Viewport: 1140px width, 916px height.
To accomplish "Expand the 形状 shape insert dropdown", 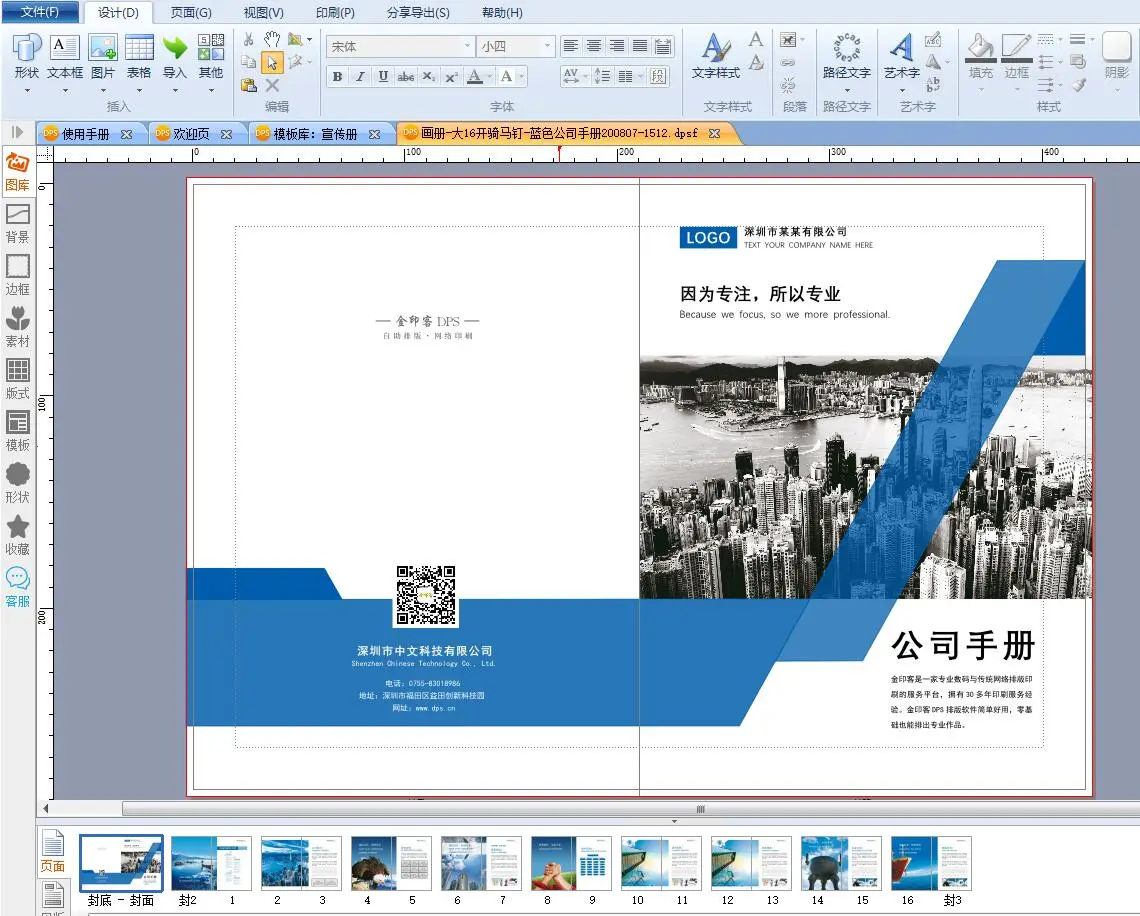I will [27, 90].
